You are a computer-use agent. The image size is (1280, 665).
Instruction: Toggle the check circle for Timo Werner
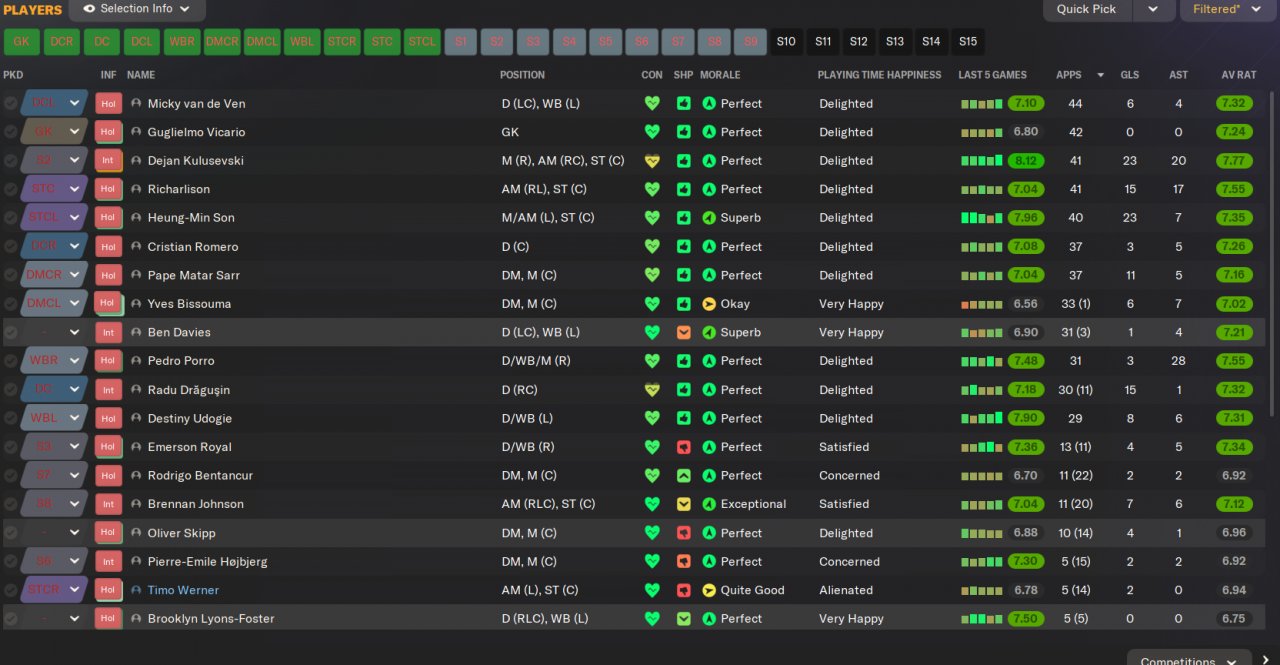point(10,590)
